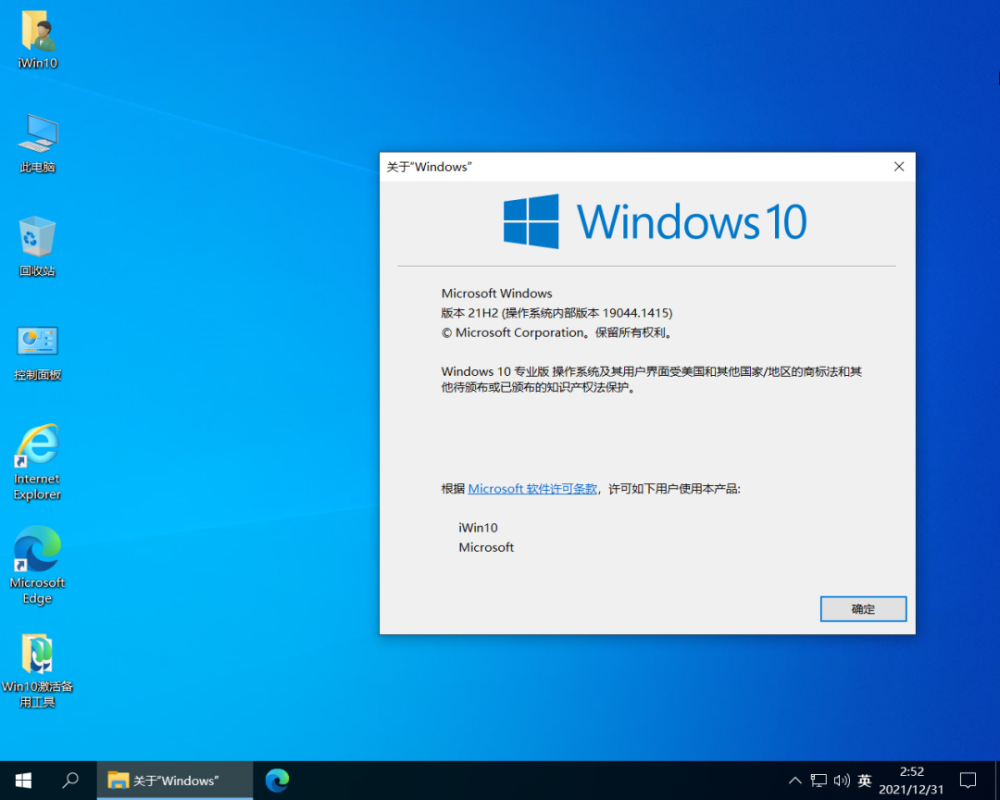Click the 关于"Windows" taskbar button

point(175,780)
